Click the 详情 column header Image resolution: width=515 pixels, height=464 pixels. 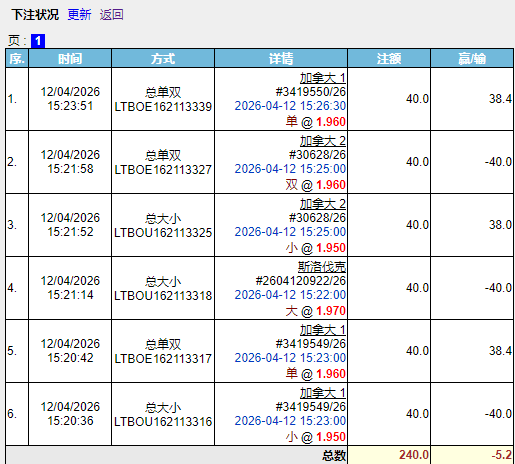(281, 59)
